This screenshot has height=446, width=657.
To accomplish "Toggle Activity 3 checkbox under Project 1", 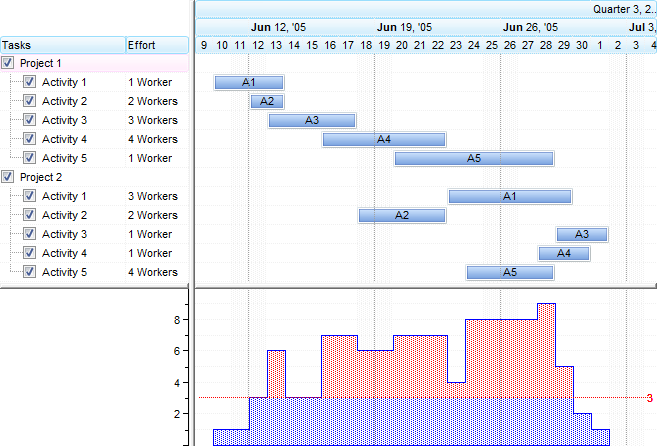I will tap(29, 120).
